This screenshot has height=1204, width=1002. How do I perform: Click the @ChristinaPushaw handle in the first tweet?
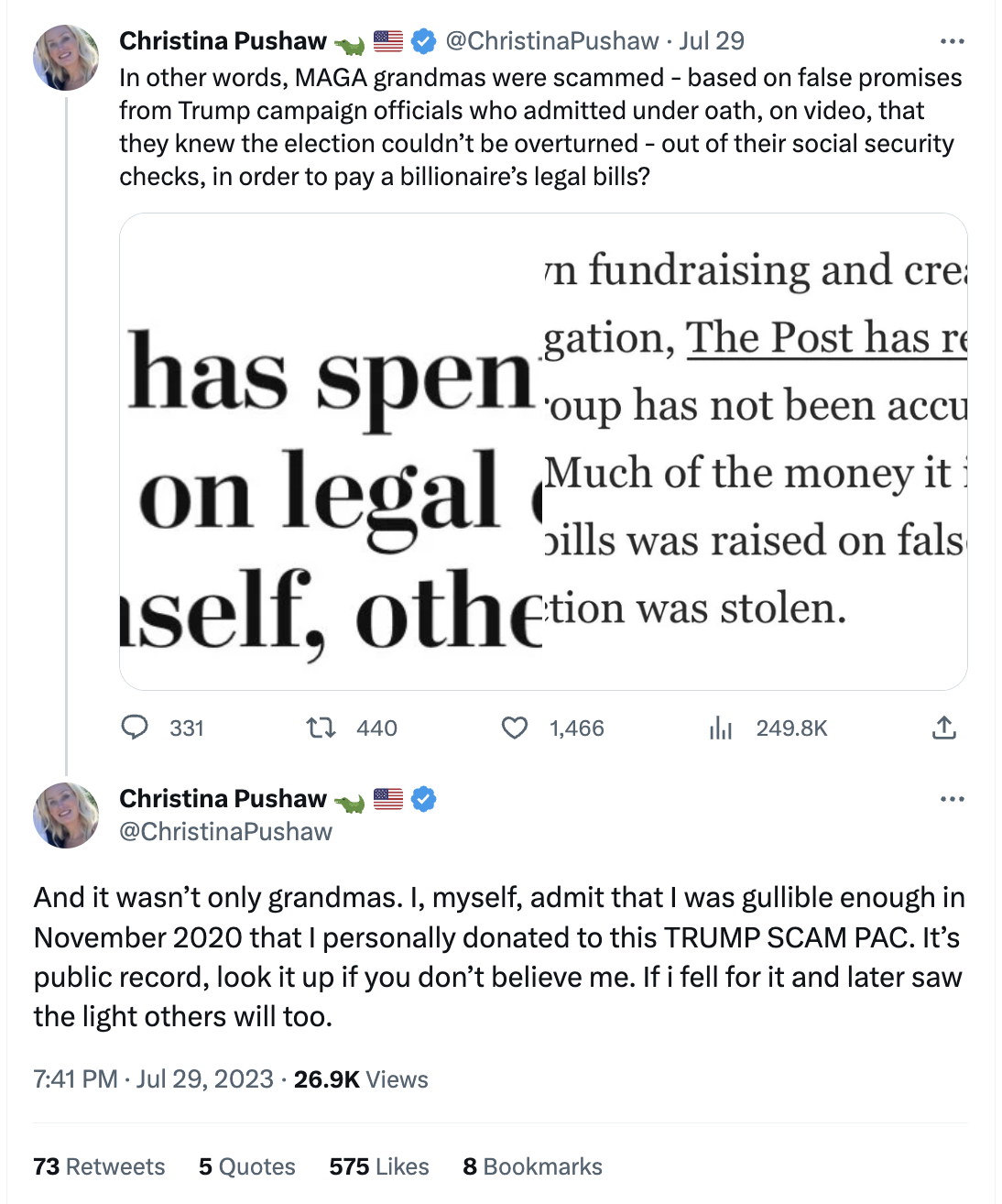(x=551, y=41)
